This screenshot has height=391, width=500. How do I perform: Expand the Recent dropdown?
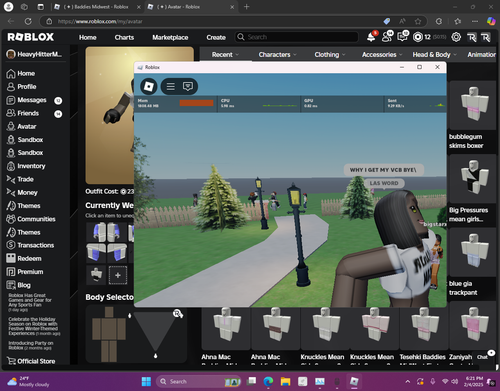(x=225, y=55)
